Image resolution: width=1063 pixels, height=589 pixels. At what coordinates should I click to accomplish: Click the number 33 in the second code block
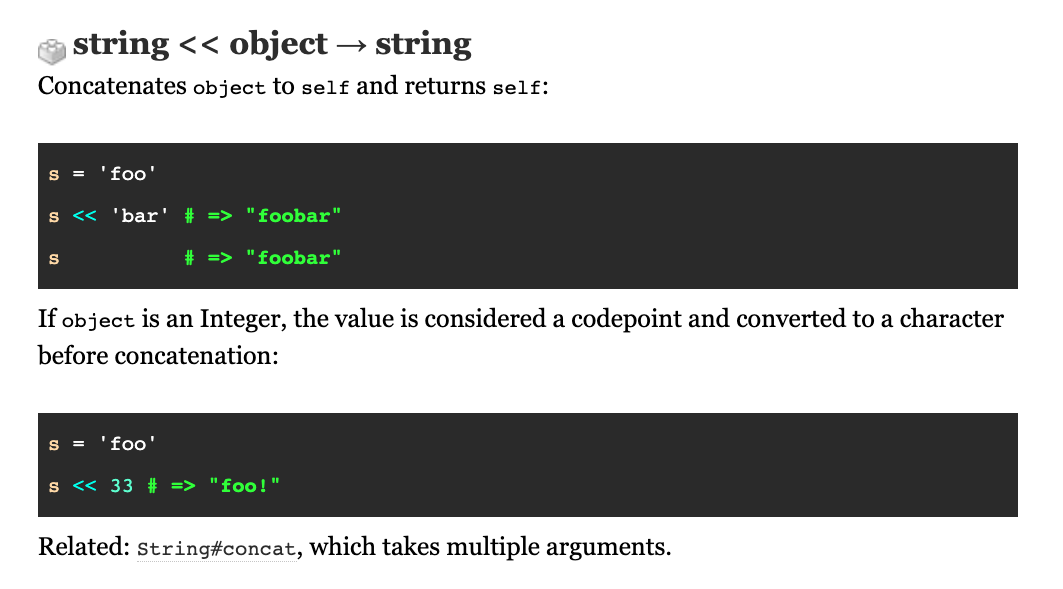click(x=122, y=486)
